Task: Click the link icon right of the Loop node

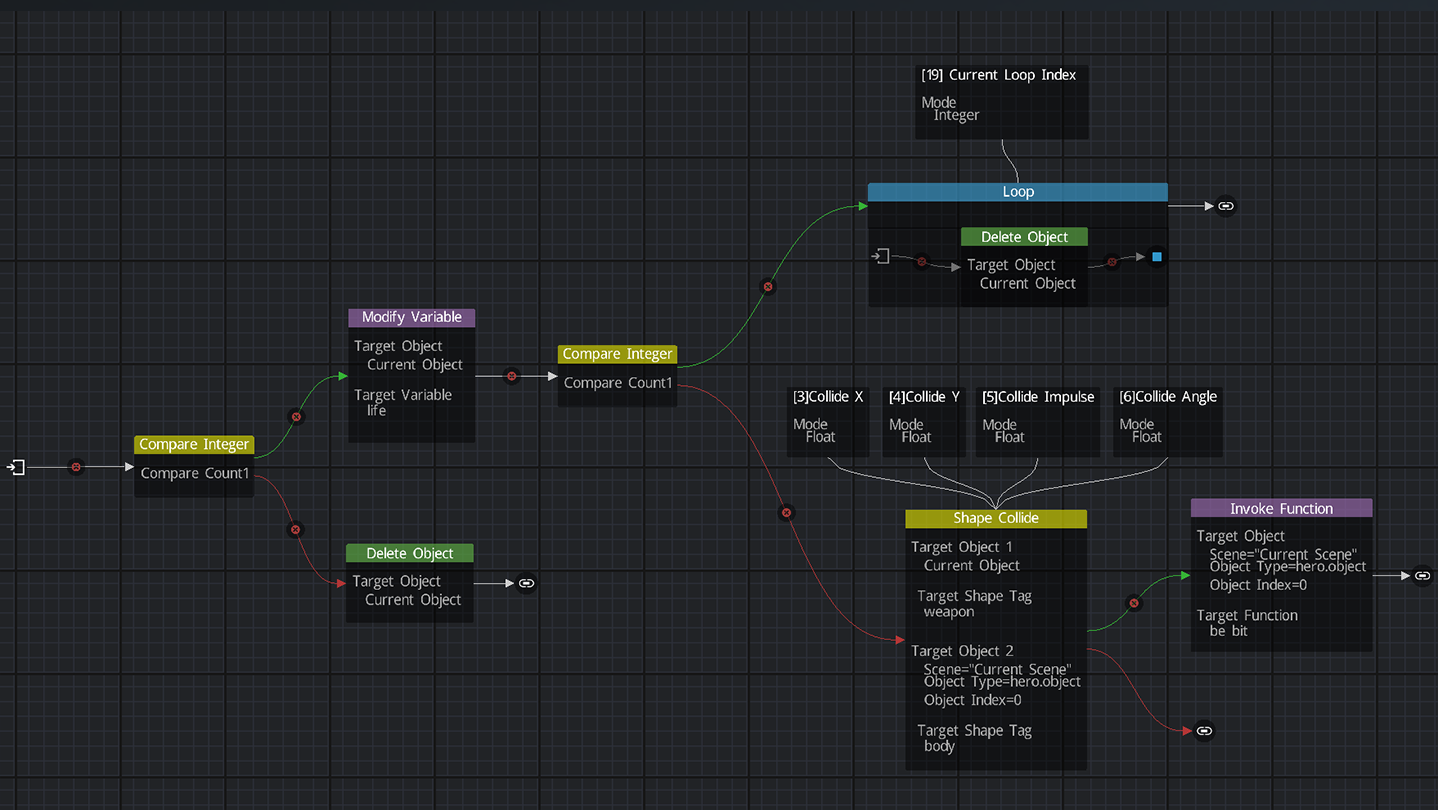Action: [x=1226, y=206]
